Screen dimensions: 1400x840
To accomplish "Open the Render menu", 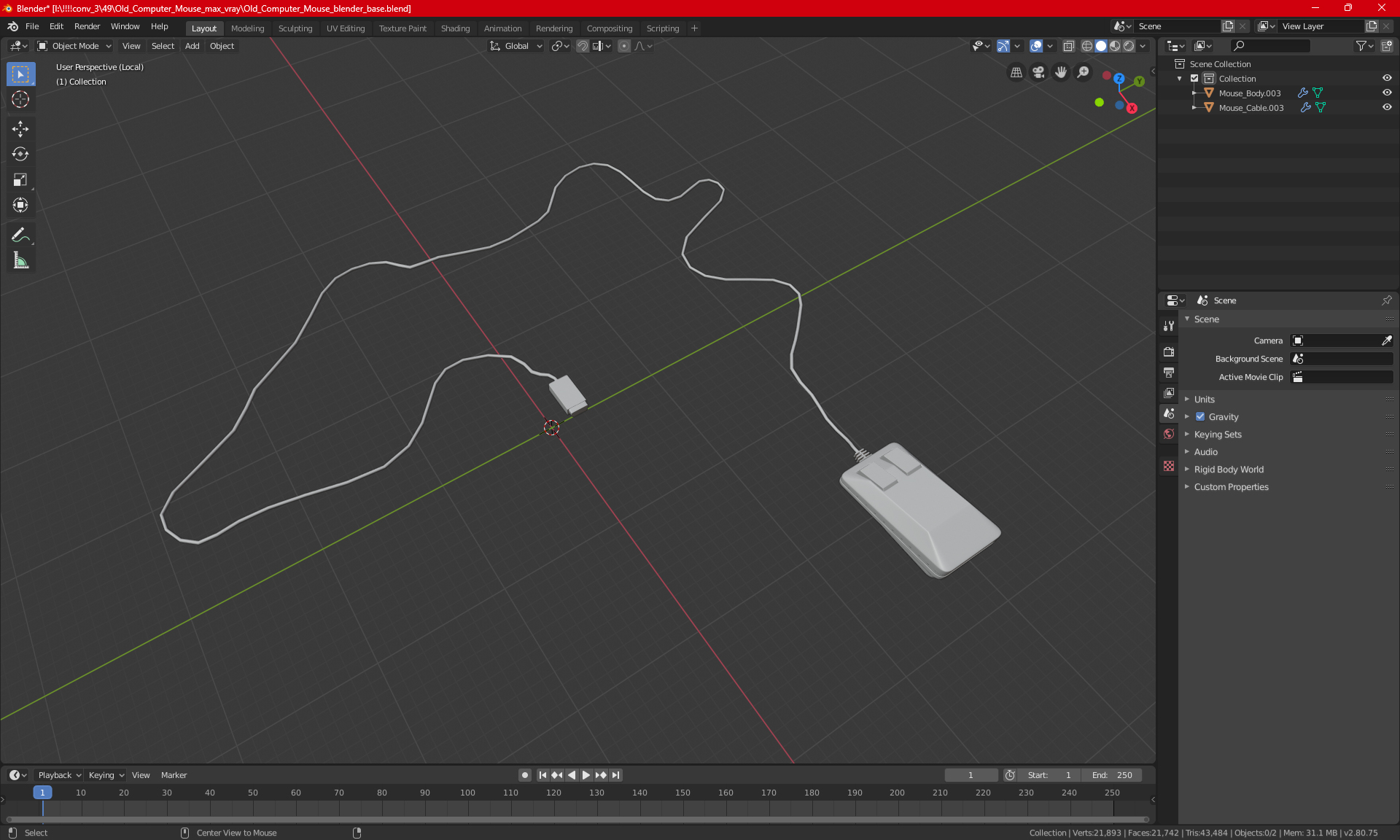I will [87, 26].
